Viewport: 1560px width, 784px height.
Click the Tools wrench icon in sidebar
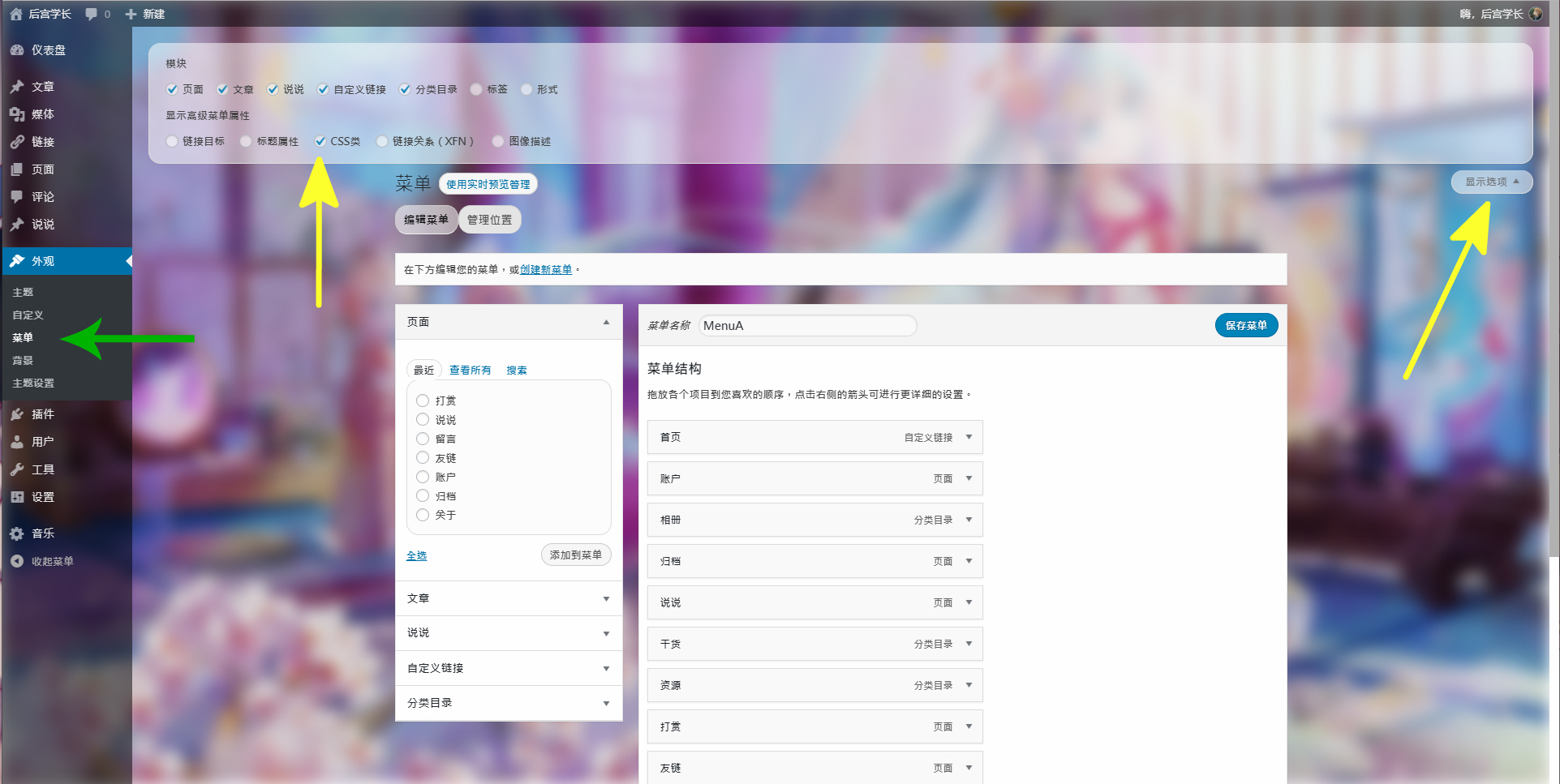pos(17,469)
